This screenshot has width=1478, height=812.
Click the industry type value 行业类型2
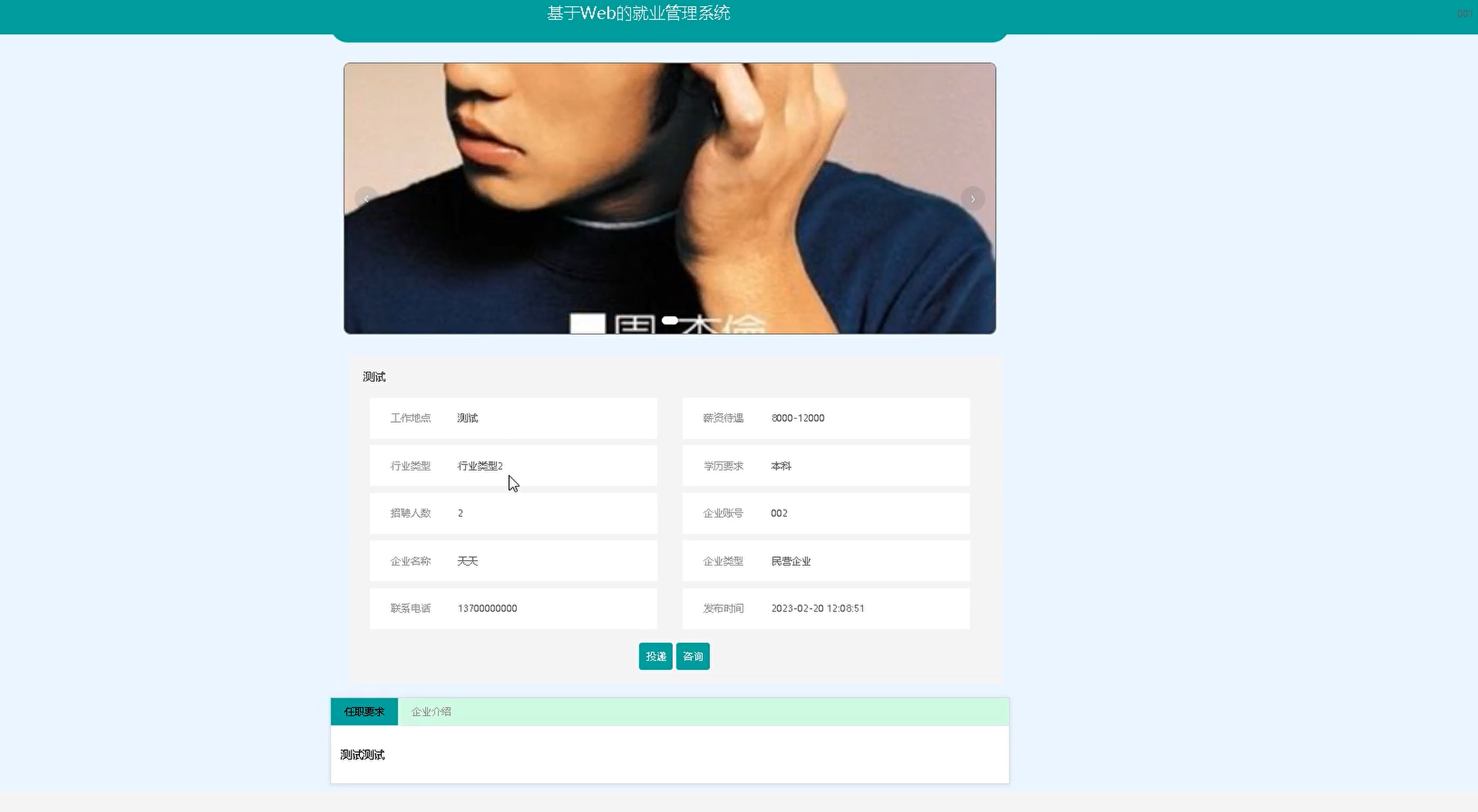coord(480,466)
